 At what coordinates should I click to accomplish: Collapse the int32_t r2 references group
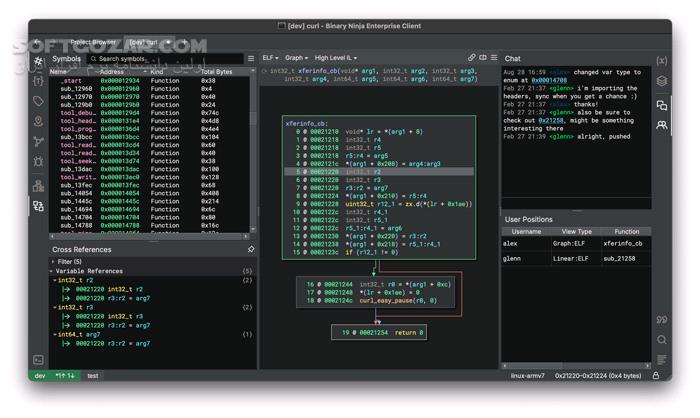[55, 280]
